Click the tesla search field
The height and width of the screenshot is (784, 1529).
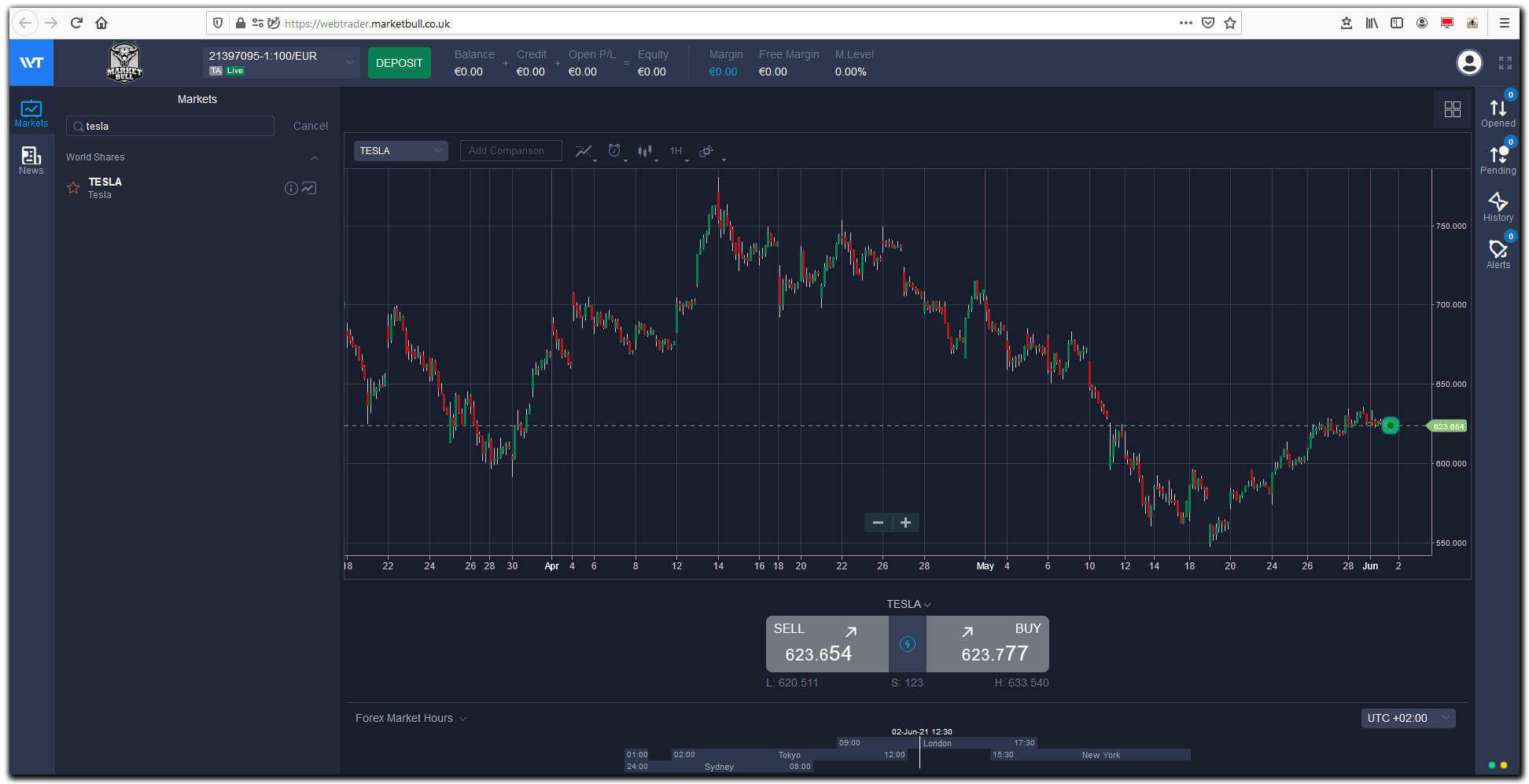click(x=171, y=126)
